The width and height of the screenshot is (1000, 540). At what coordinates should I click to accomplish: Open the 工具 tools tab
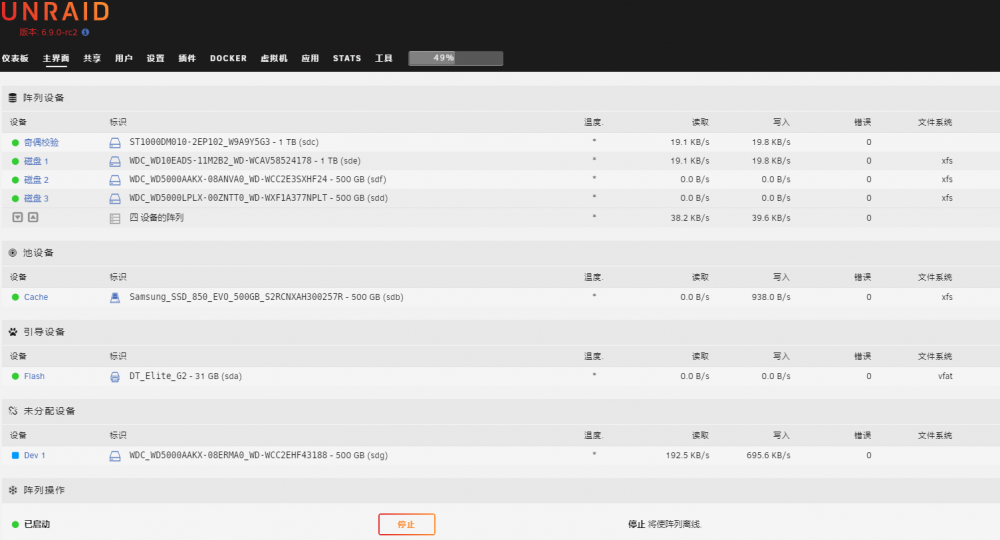tap(383, 58)
